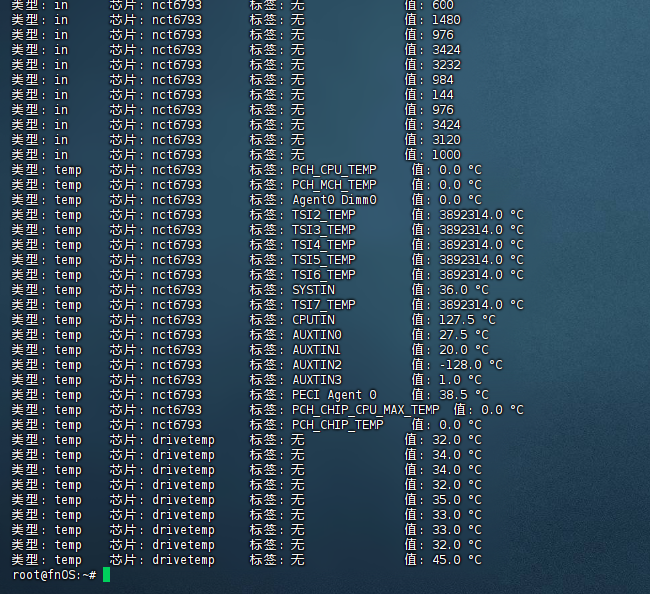Click the CPUTIN label

coord(313,320)
